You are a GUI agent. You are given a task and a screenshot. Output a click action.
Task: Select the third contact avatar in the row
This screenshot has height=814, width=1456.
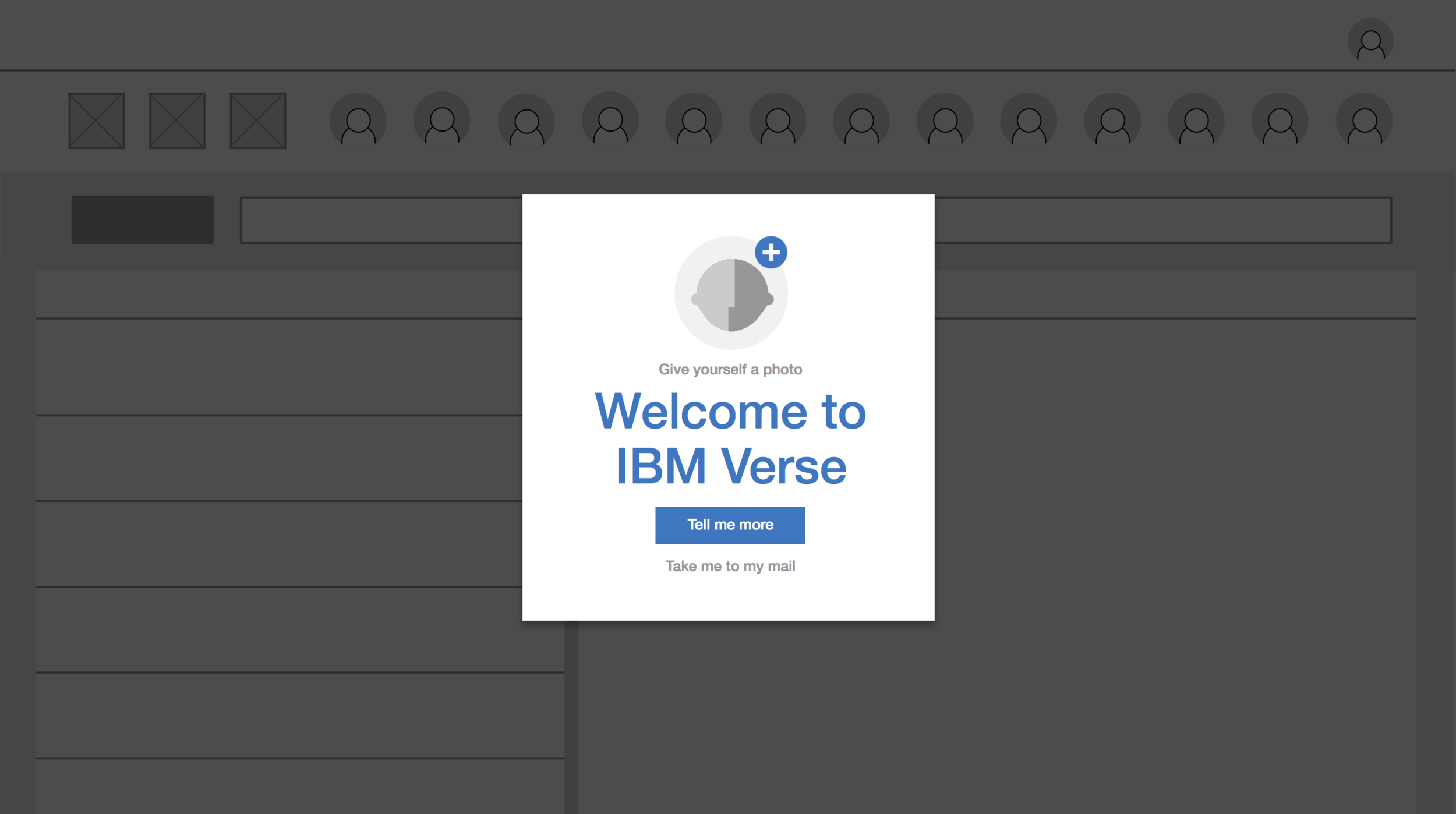(526, 122)
